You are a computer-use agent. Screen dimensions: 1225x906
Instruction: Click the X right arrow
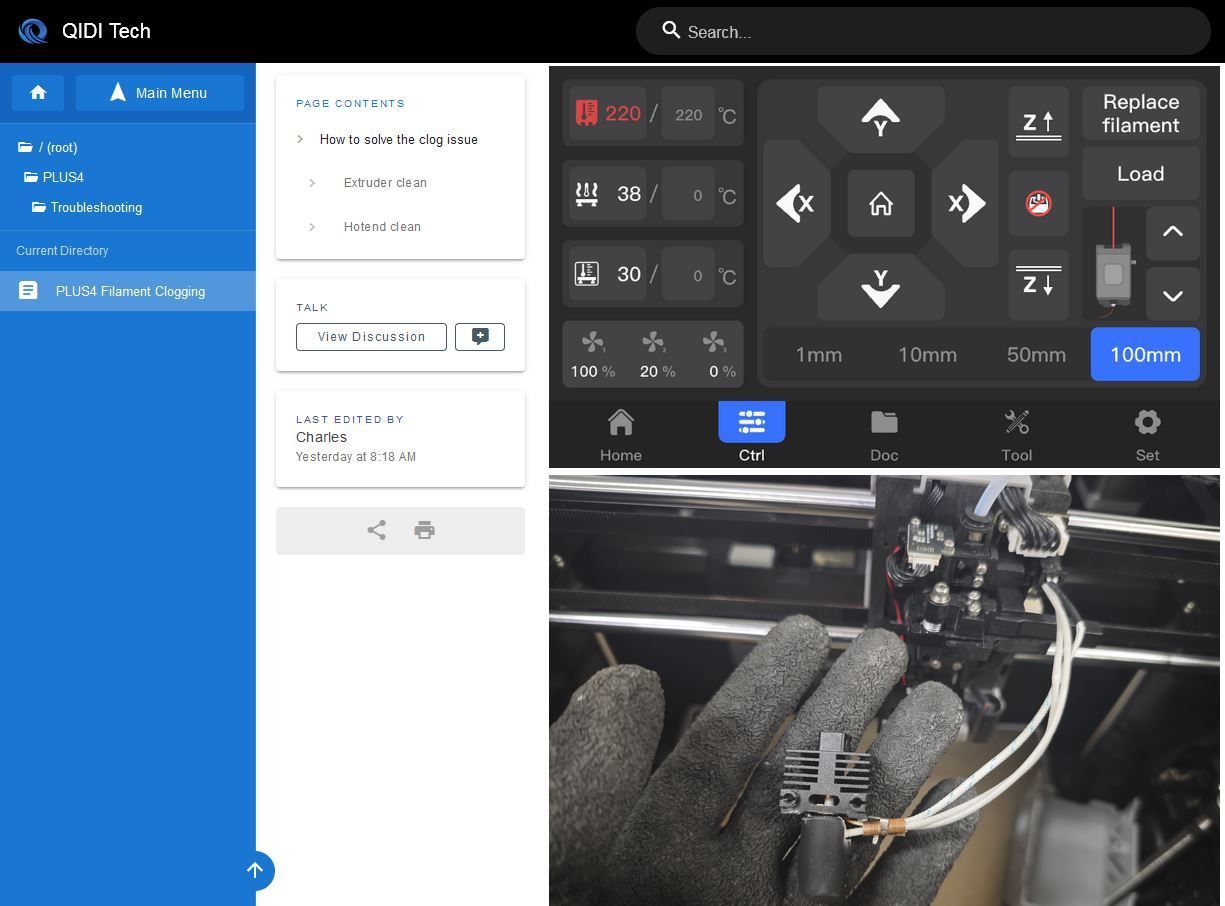point(965,204)
